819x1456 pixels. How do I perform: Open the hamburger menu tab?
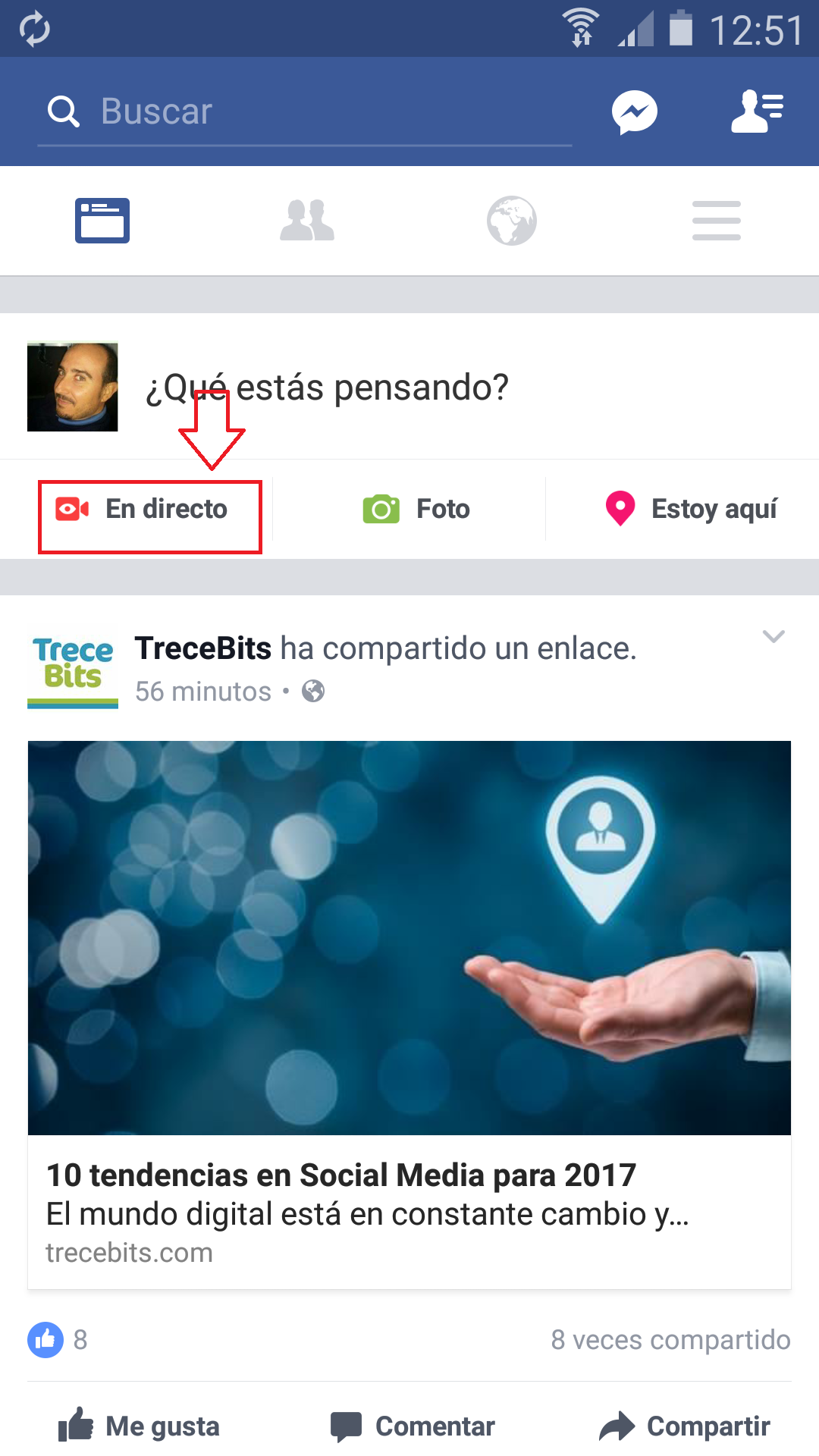coord(717,221)
